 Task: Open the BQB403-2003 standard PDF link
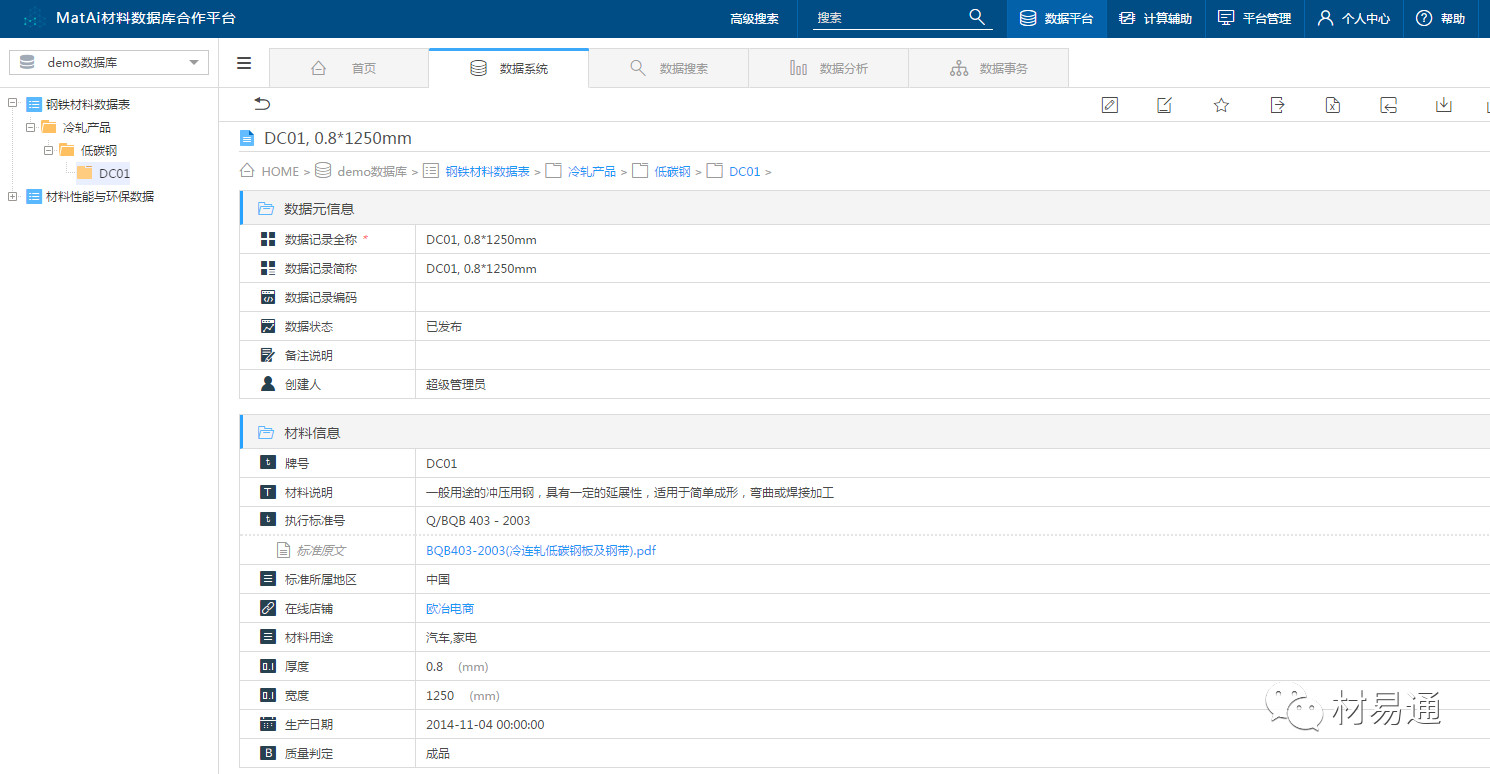click(x=540, y=550)
